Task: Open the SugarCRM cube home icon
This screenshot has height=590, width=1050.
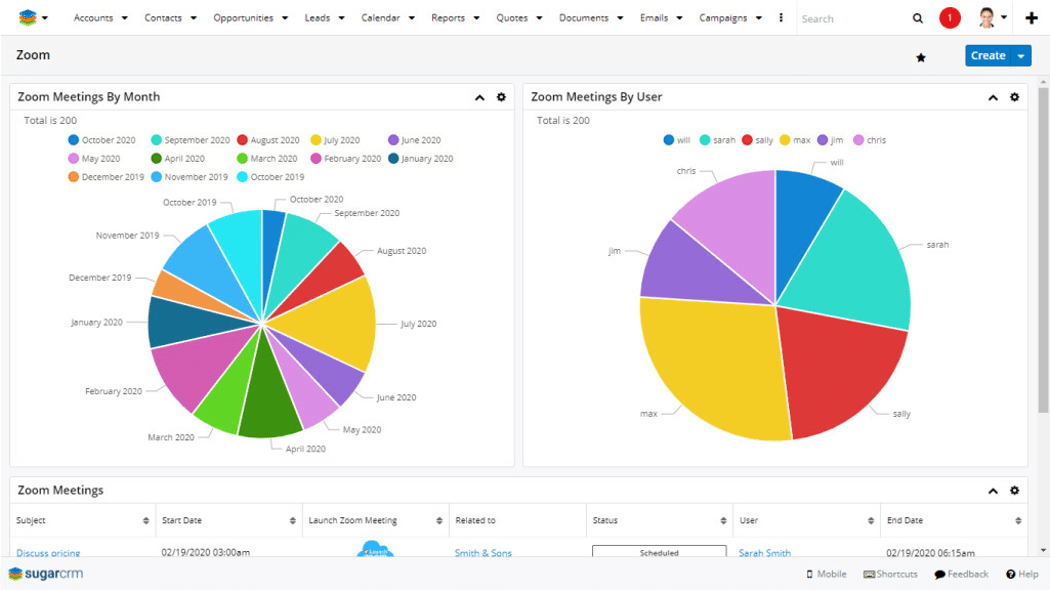Action: [27, 17]
